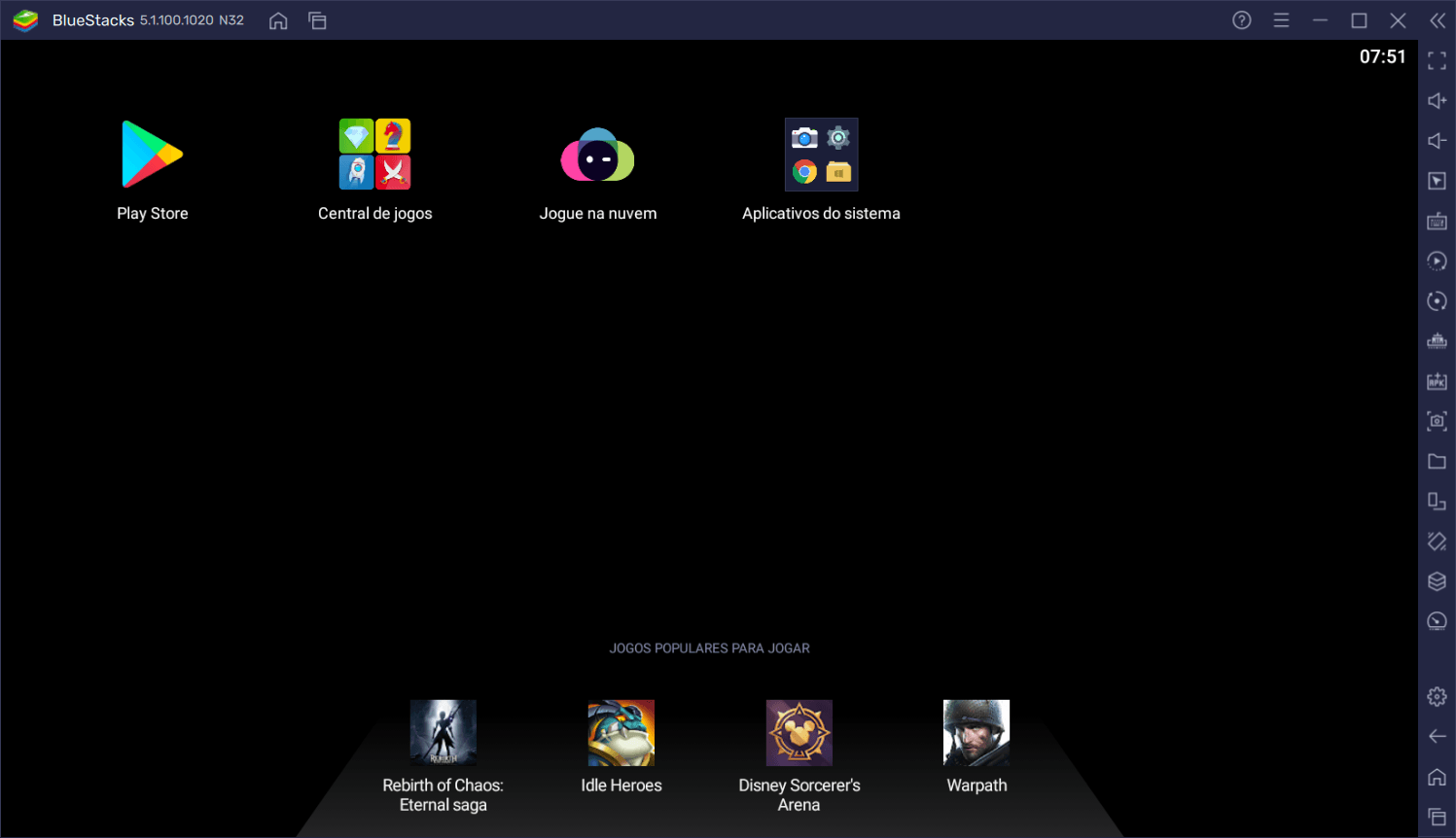Viewport: 1456px width, 838px height.
Task: Open the macro recorder icon
Action: pos(1437,261)
